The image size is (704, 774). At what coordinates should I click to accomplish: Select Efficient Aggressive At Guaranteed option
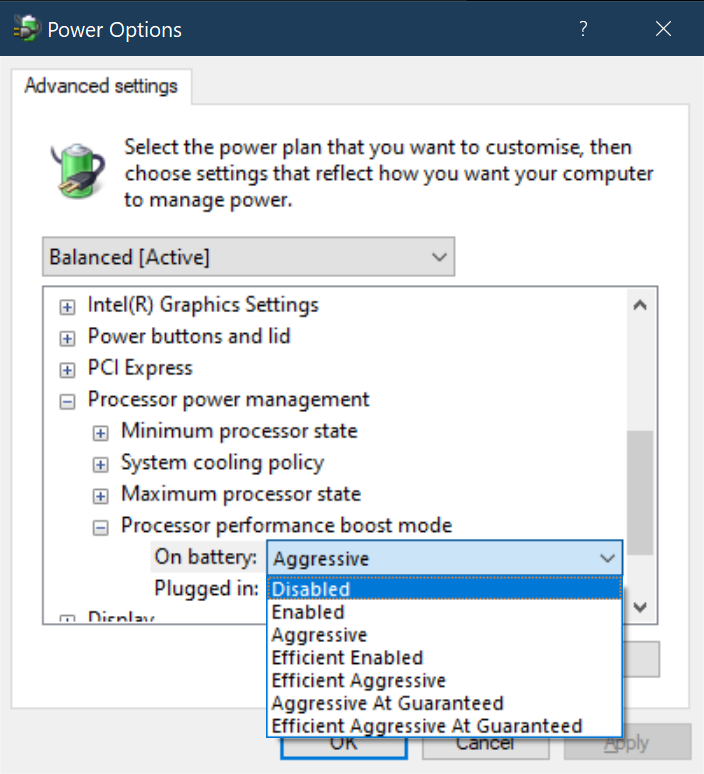click(426, 726)
